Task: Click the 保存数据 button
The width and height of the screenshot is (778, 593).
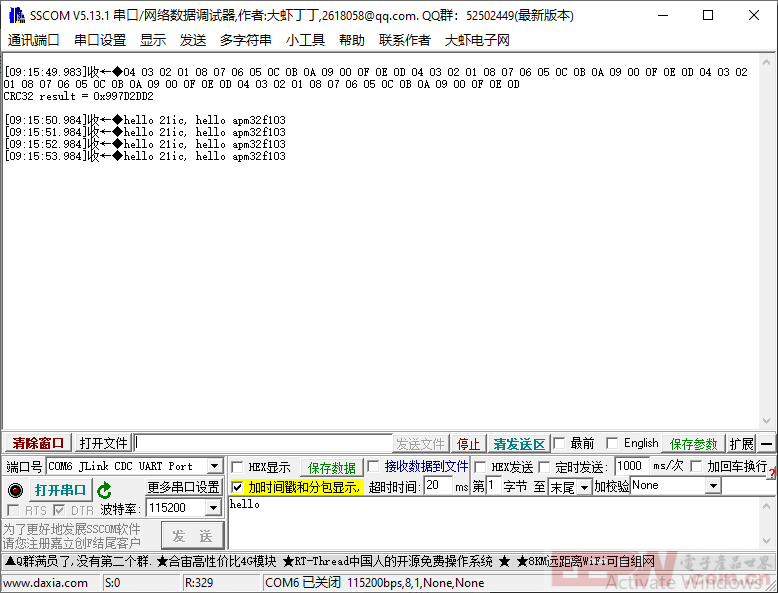Action: coord(331,467)
